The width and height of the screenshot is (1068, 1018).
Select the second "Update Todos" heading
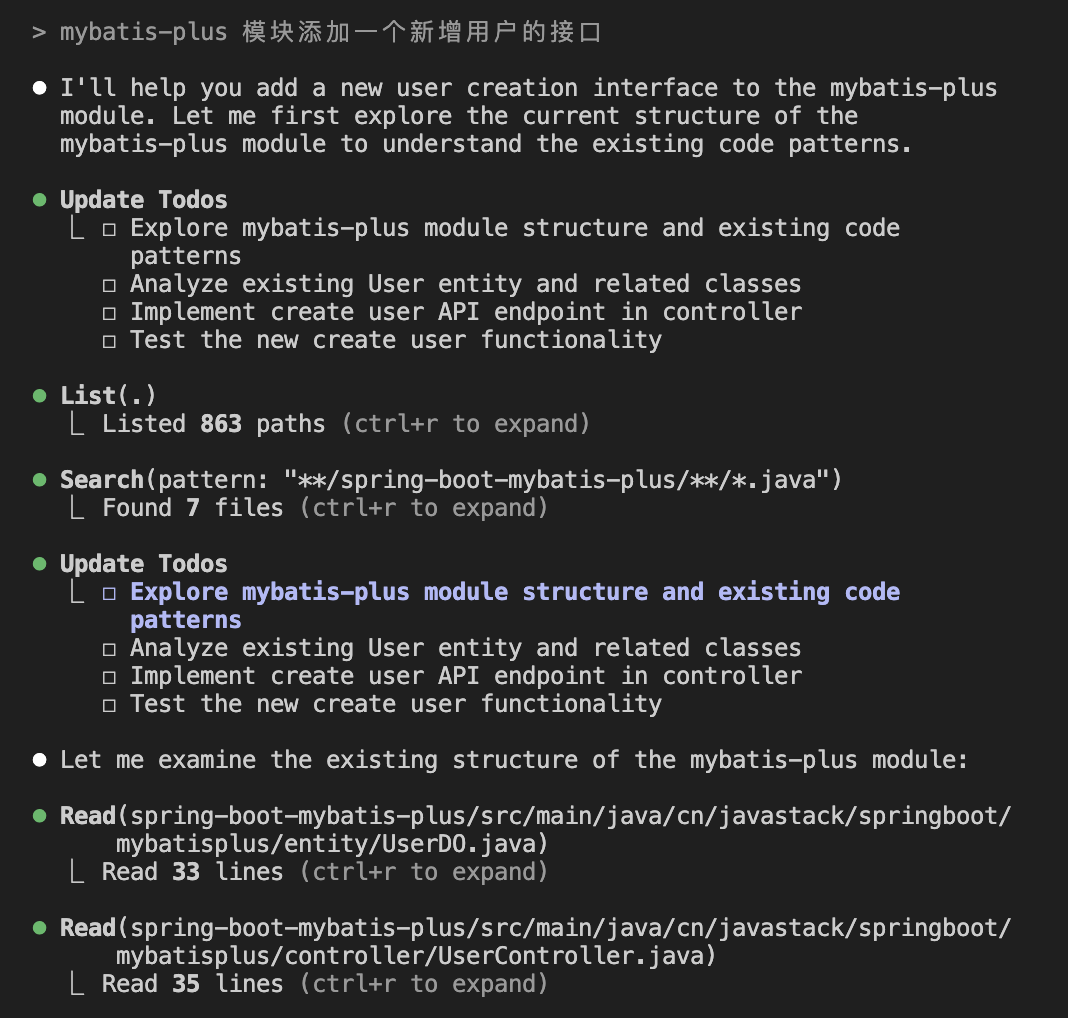pos(143,564)
